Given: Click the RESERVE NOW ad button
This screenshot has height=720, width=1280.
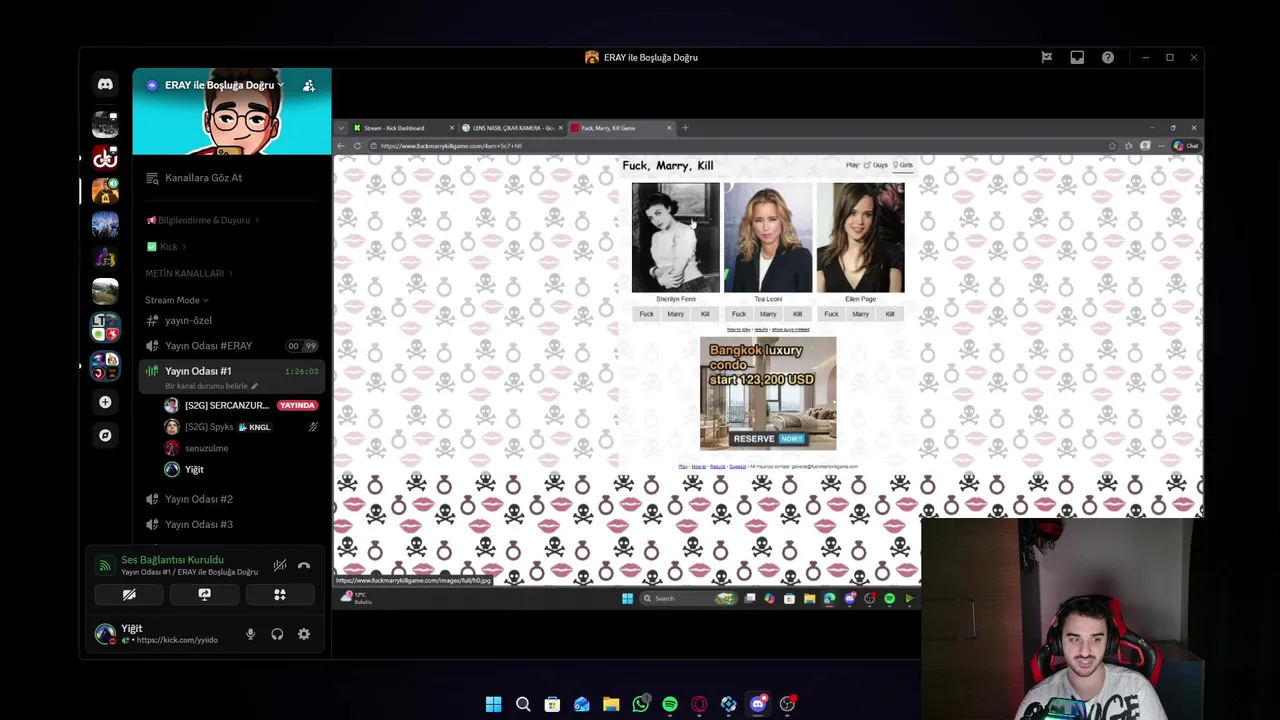Looking at the screenshot, I should tap(768, 439).
